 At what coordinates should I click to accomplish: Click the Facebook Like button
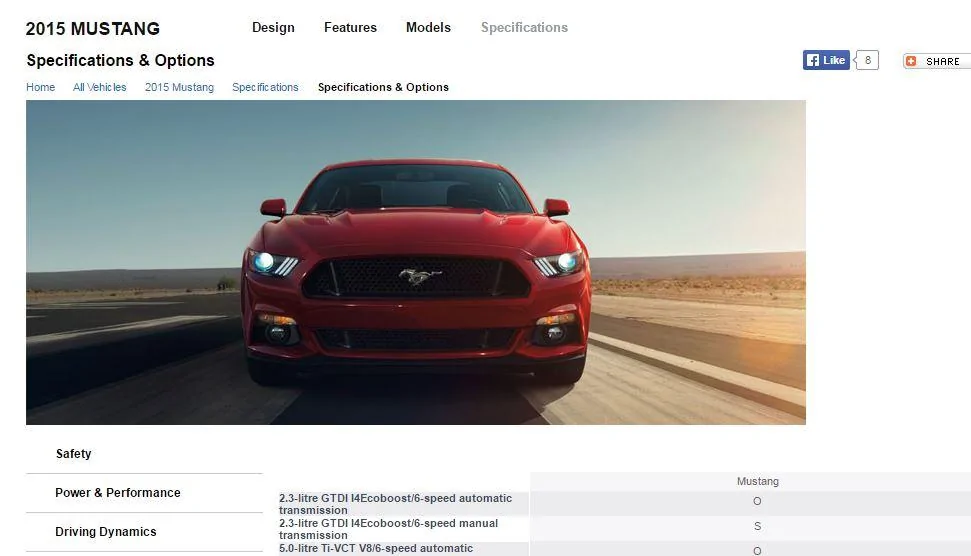point(826,60)
